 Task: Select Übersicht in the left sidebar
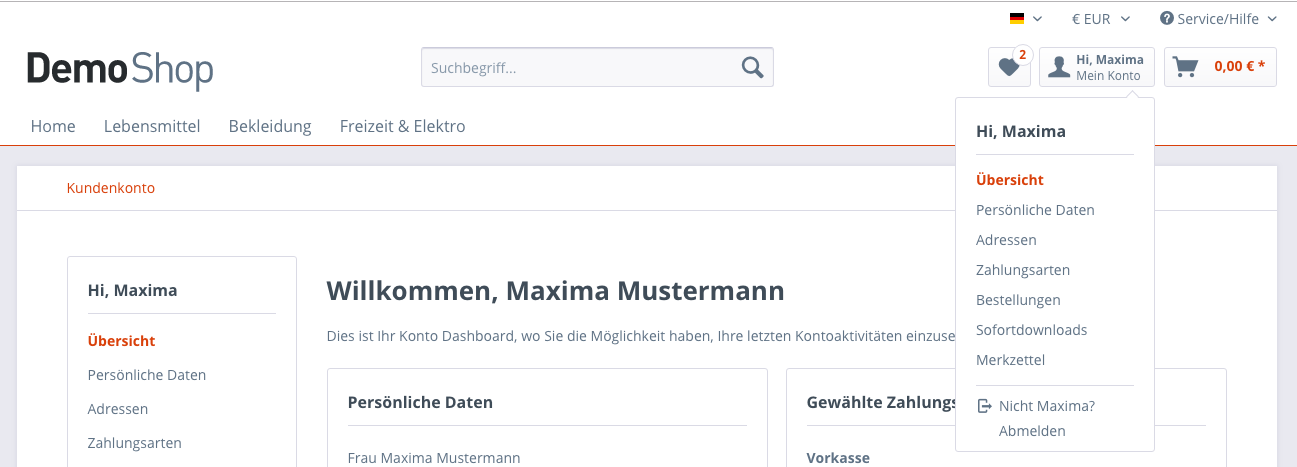pyautogui.click(x=122, y=341)
